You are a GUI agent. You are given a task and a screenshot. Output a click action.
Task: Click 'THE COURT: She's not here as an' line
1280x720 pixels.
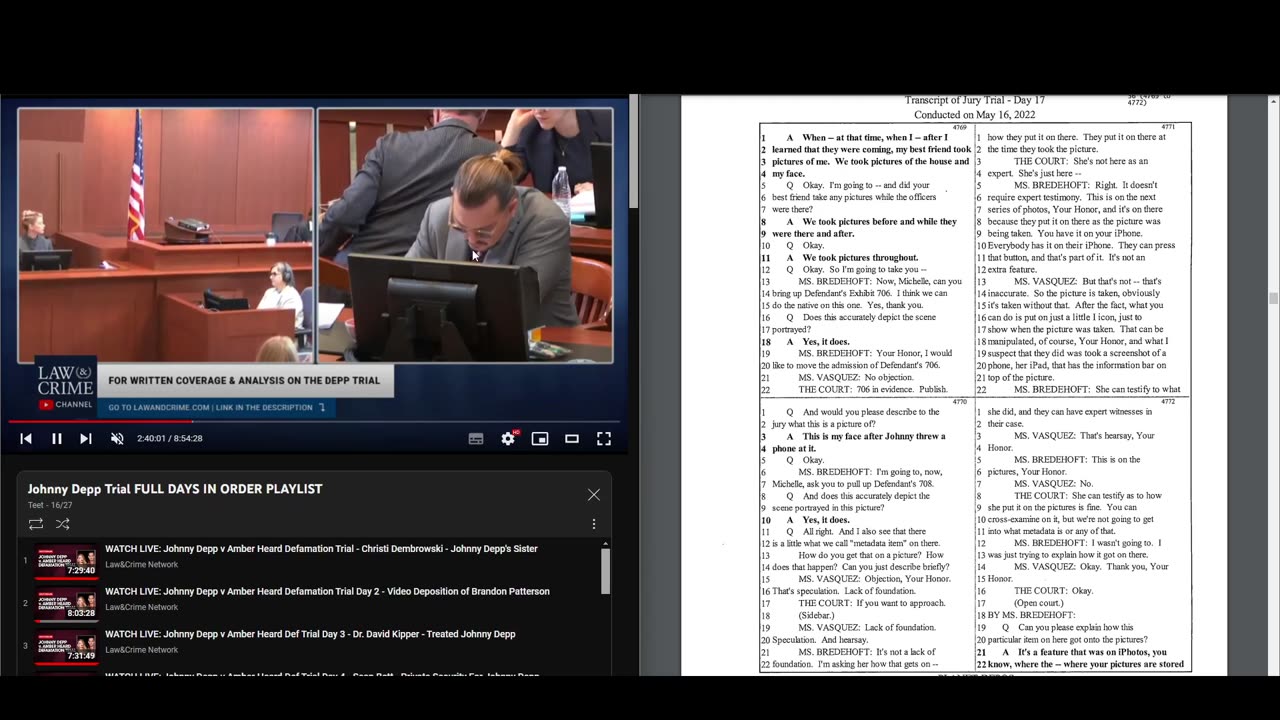coord(1081,161)
